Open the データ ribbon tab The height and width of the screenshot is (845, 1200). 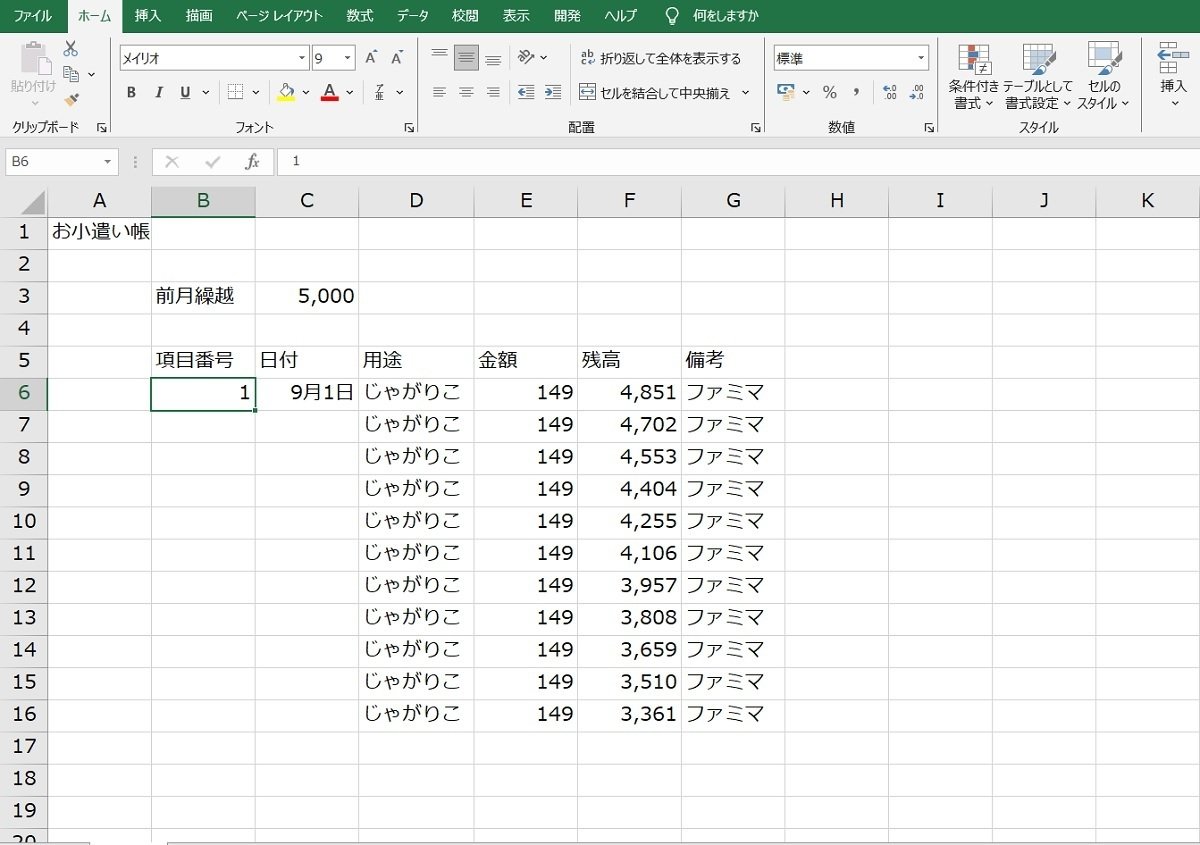tap(412, 15)
